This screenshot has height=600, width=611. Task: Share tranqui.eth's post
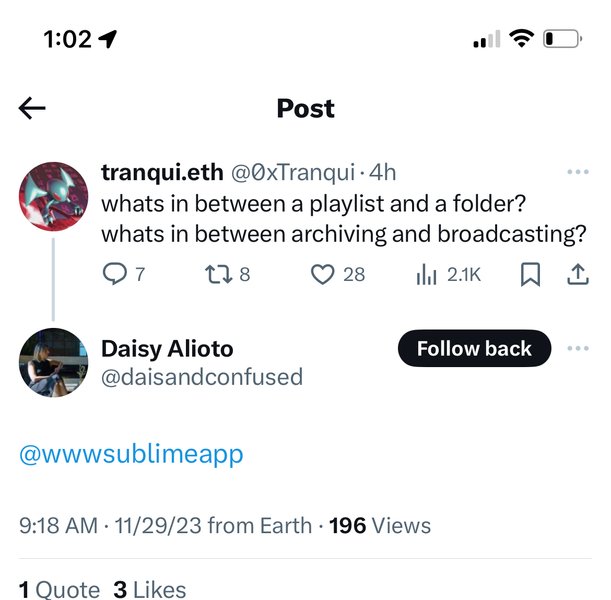[577, 274]
